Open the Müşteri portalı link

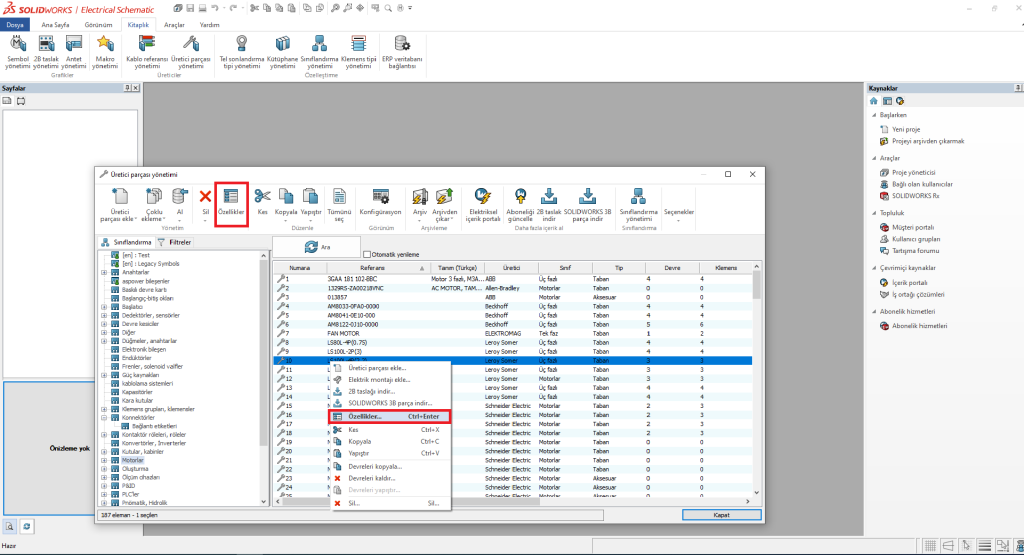click(913, 227)
